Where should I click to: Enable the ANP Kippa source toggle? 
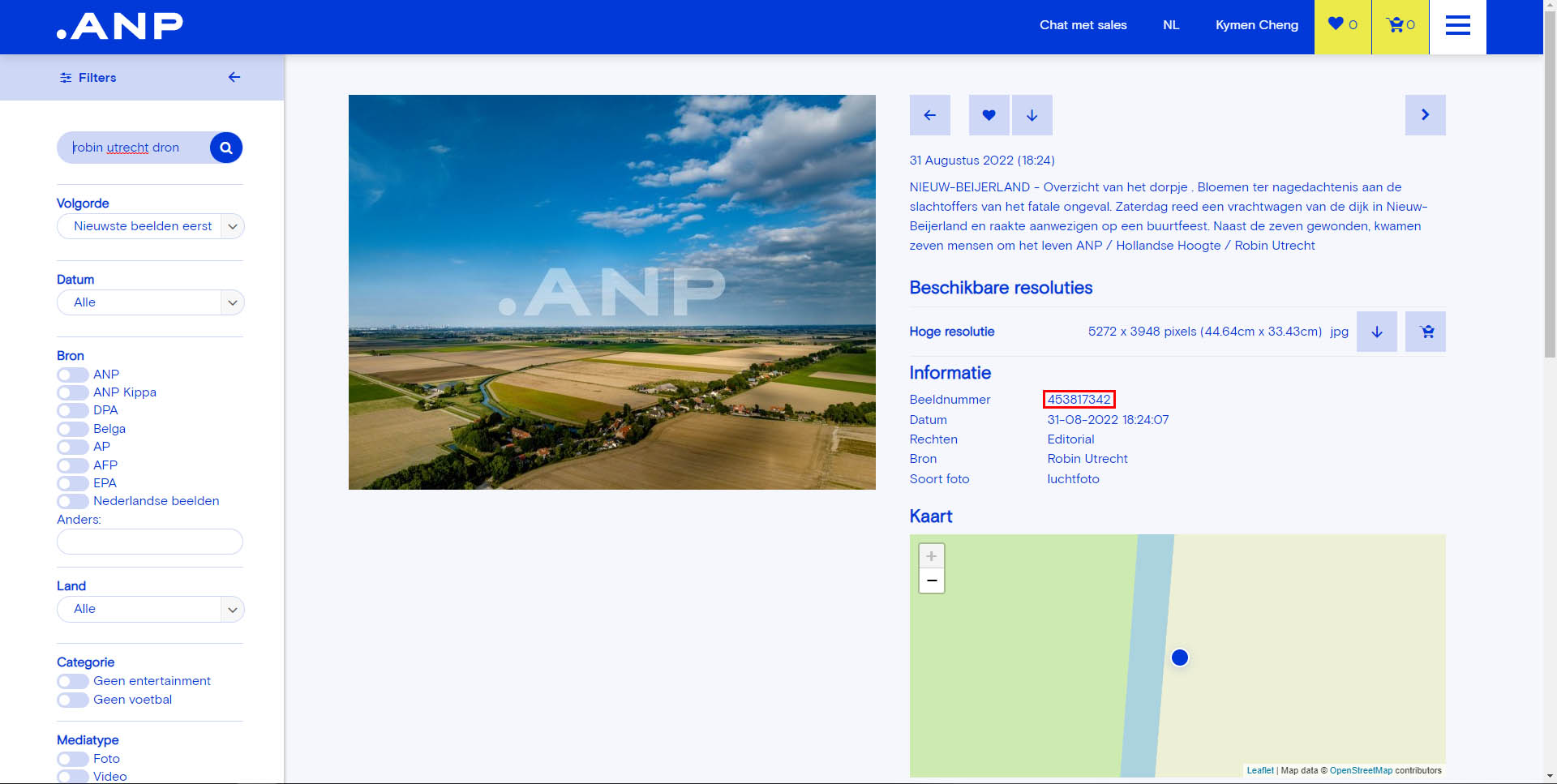(x=73, y=392)
